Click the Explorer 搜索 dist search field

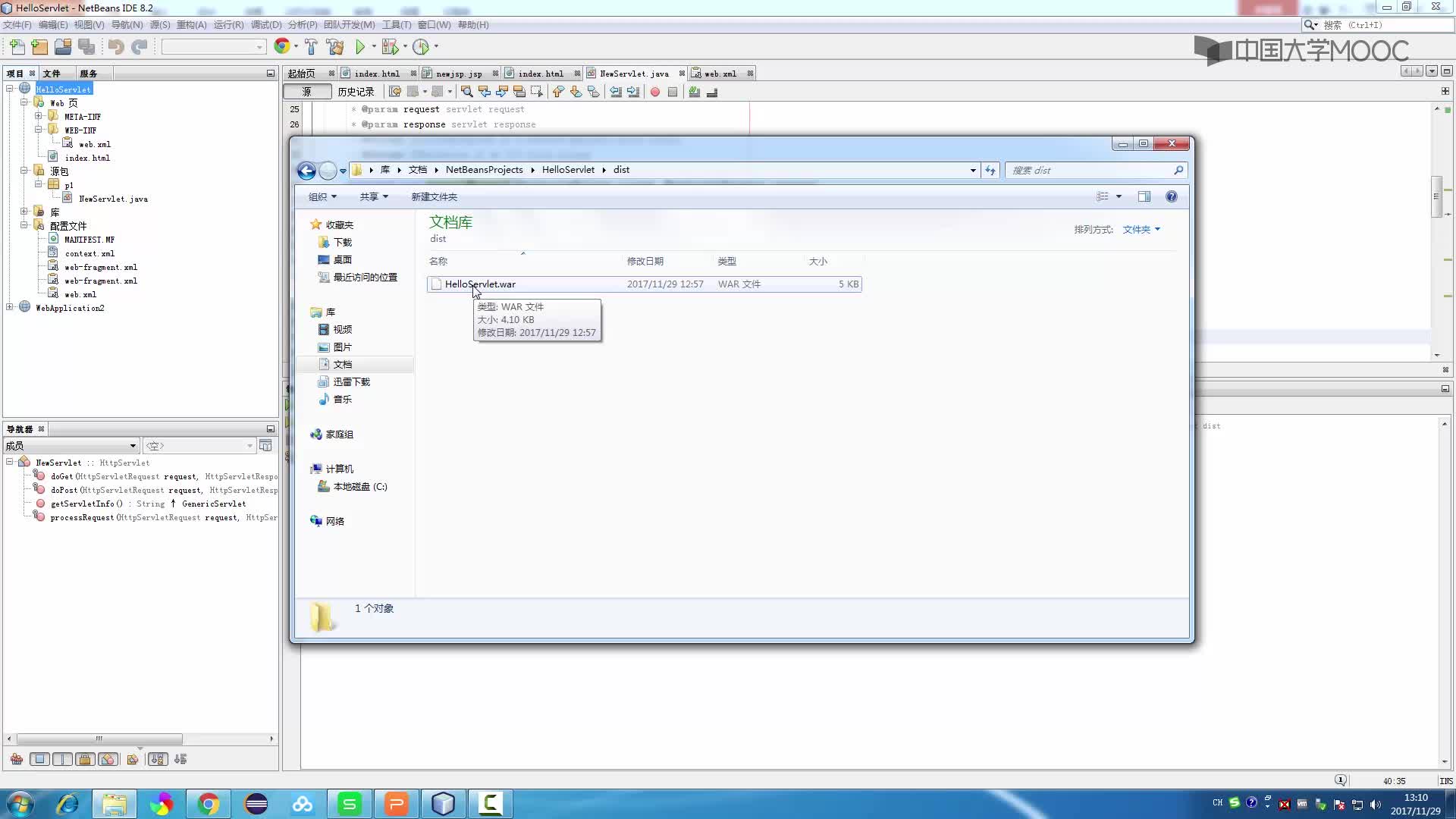pyautogui.click(x=1096, y=171)
